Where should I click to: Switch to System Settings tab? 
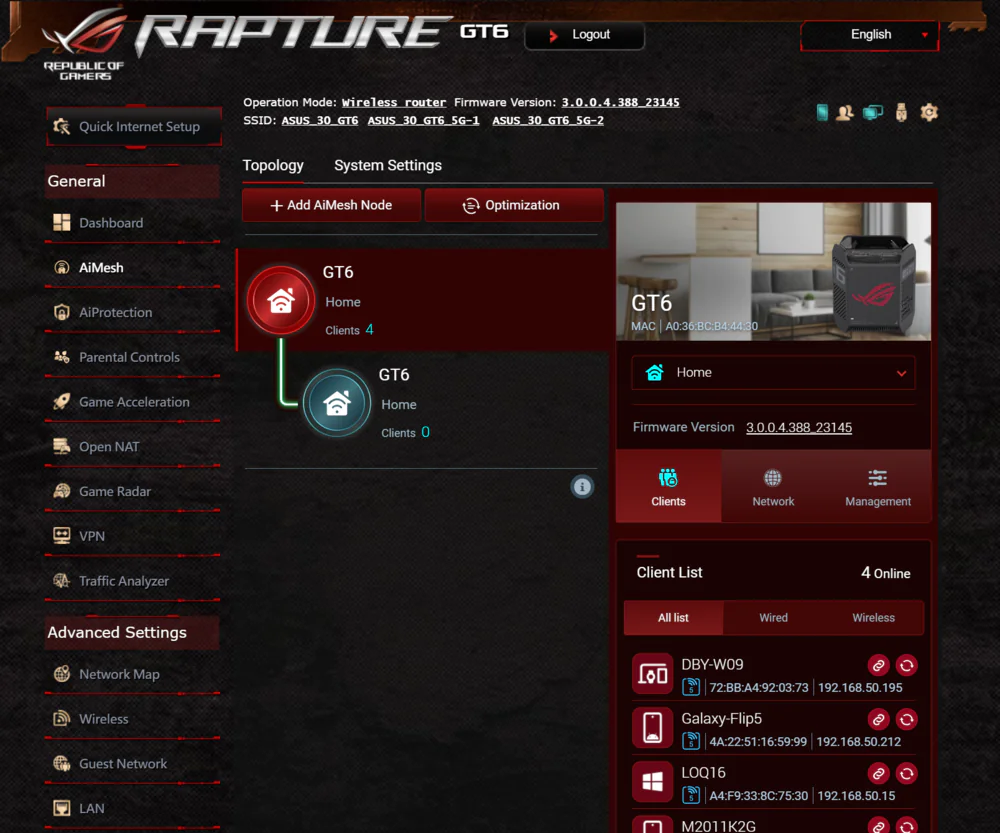click(x=388, y=165)
